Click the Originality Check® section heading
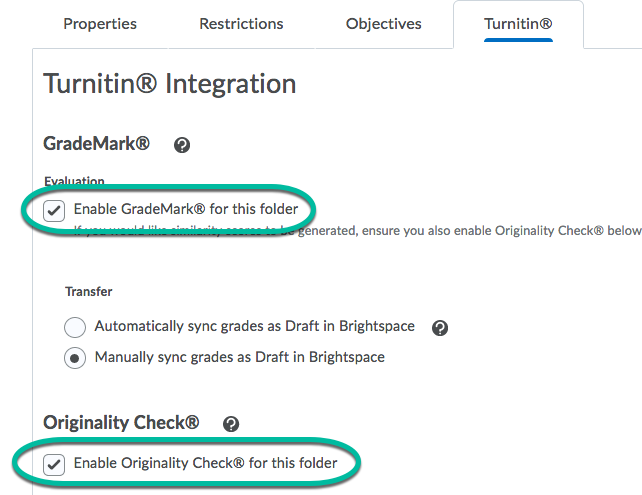The image size is (642, 495). (121, 423)
